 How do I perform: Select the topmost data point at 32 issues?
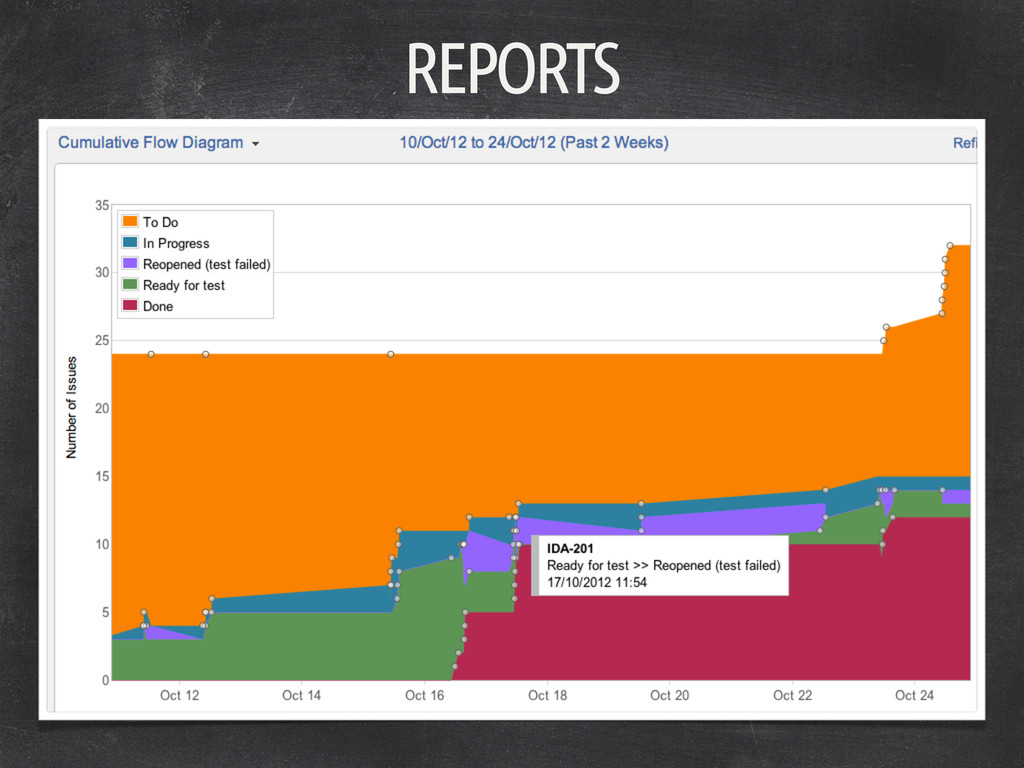(x=950, y=245)
